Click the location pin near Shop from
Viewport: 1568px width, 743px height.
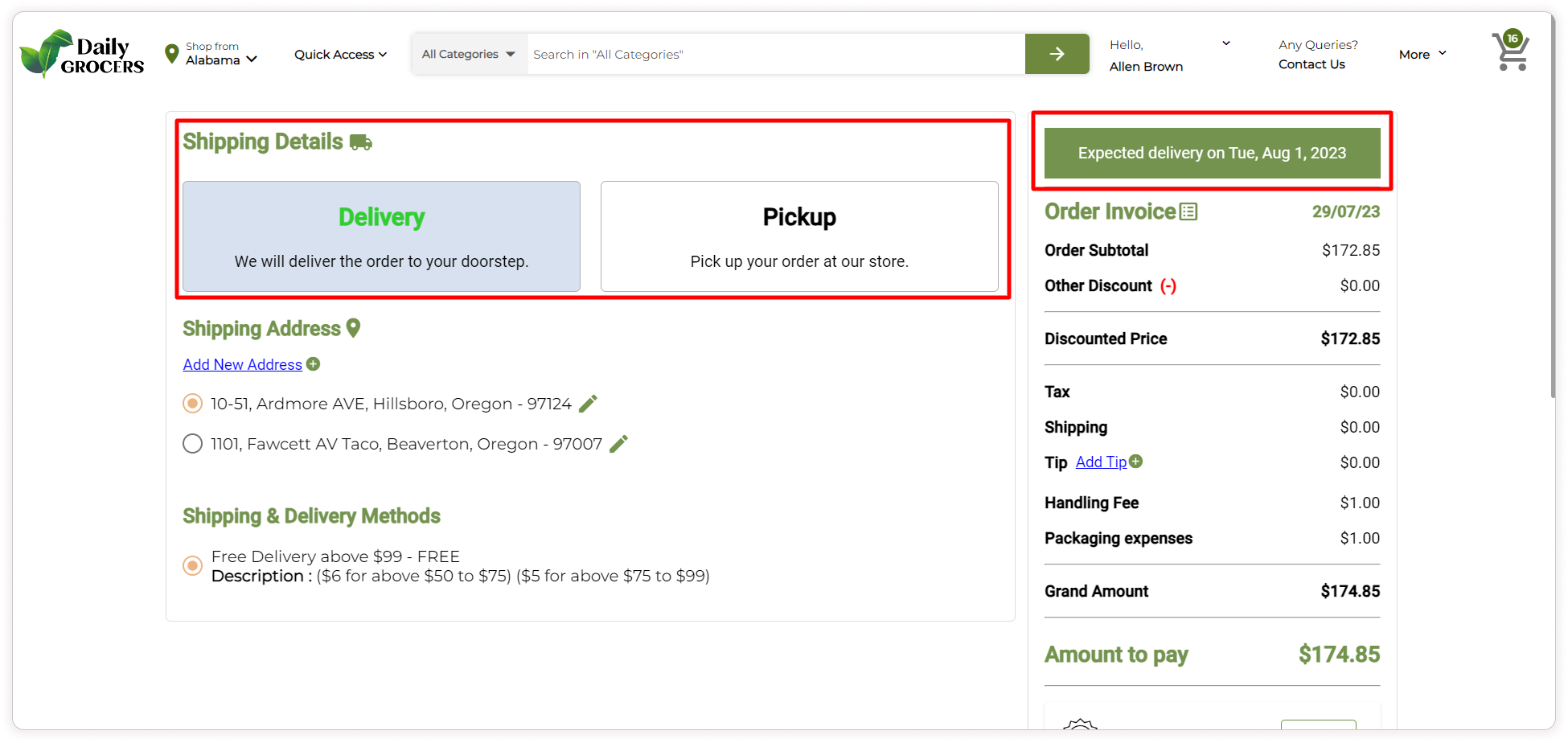tap(171, 54)
